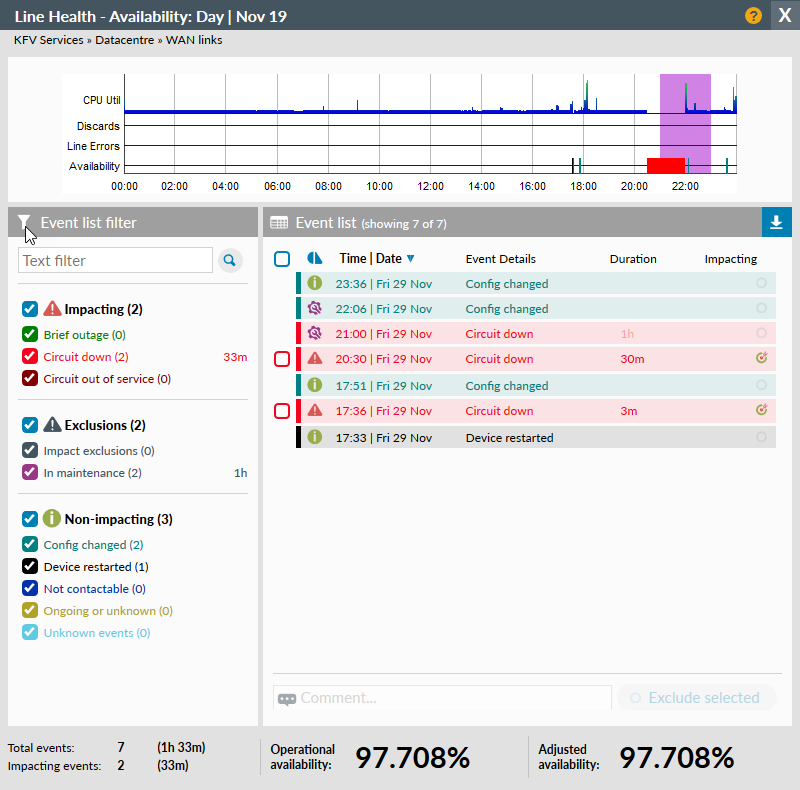Check the select-all checkbox in the event list header

(x=282, y=258)
